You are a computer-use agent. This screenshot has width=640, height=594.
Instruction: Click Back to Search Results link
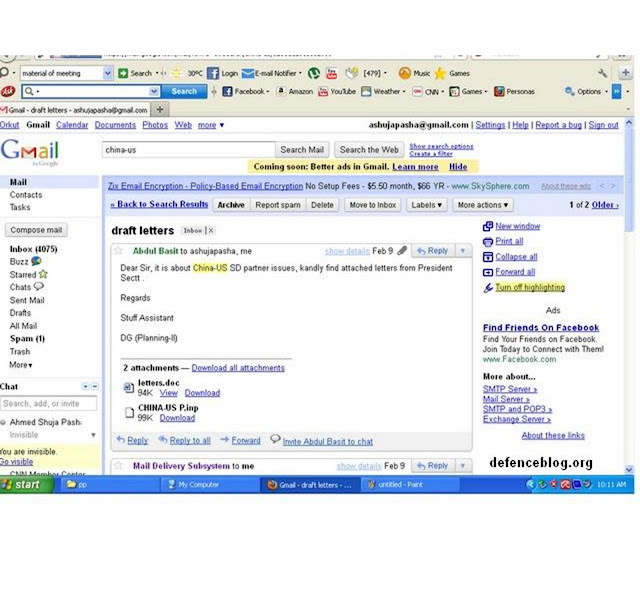(x=159, y=204)
